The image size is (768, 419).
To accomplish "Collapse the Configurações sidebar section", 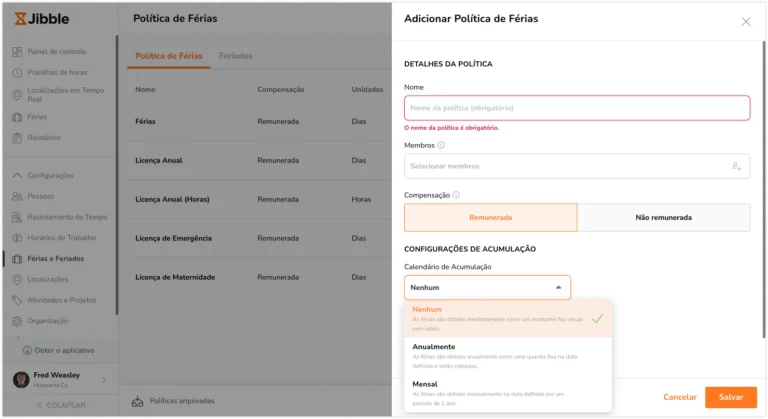I will tap(17, 175).
